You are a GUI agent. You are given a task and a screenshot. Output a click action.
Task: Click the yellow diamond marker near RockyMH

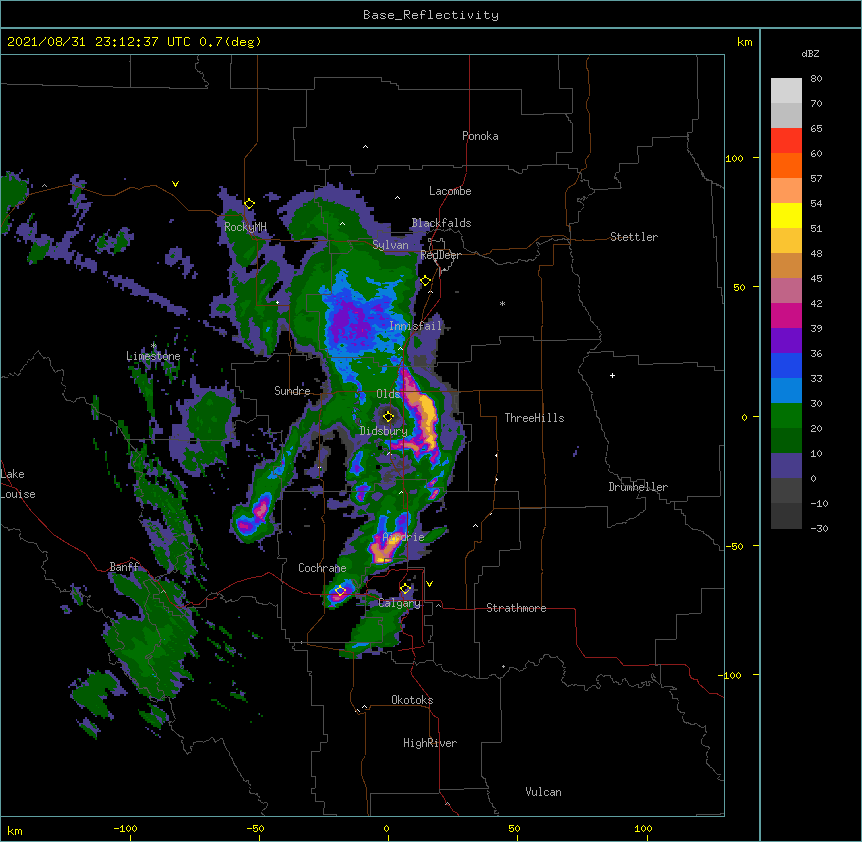coord(249,204)
